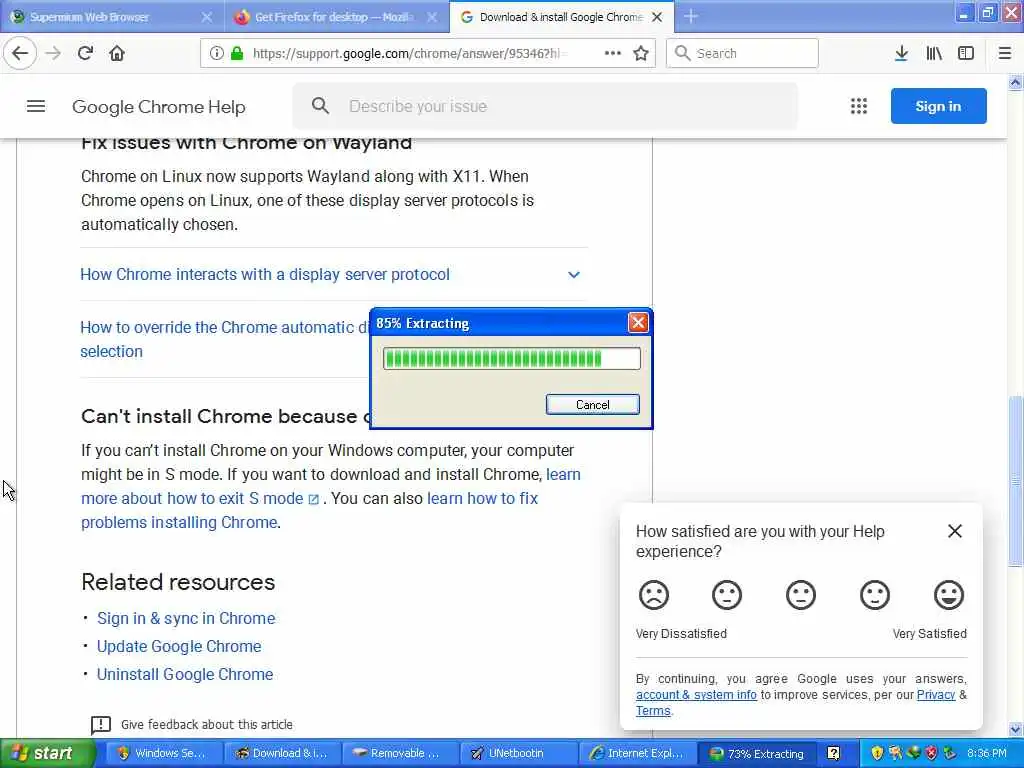Select the neutral face rating
Viewport: 1024px width, 768px height.
pos(801,595)
